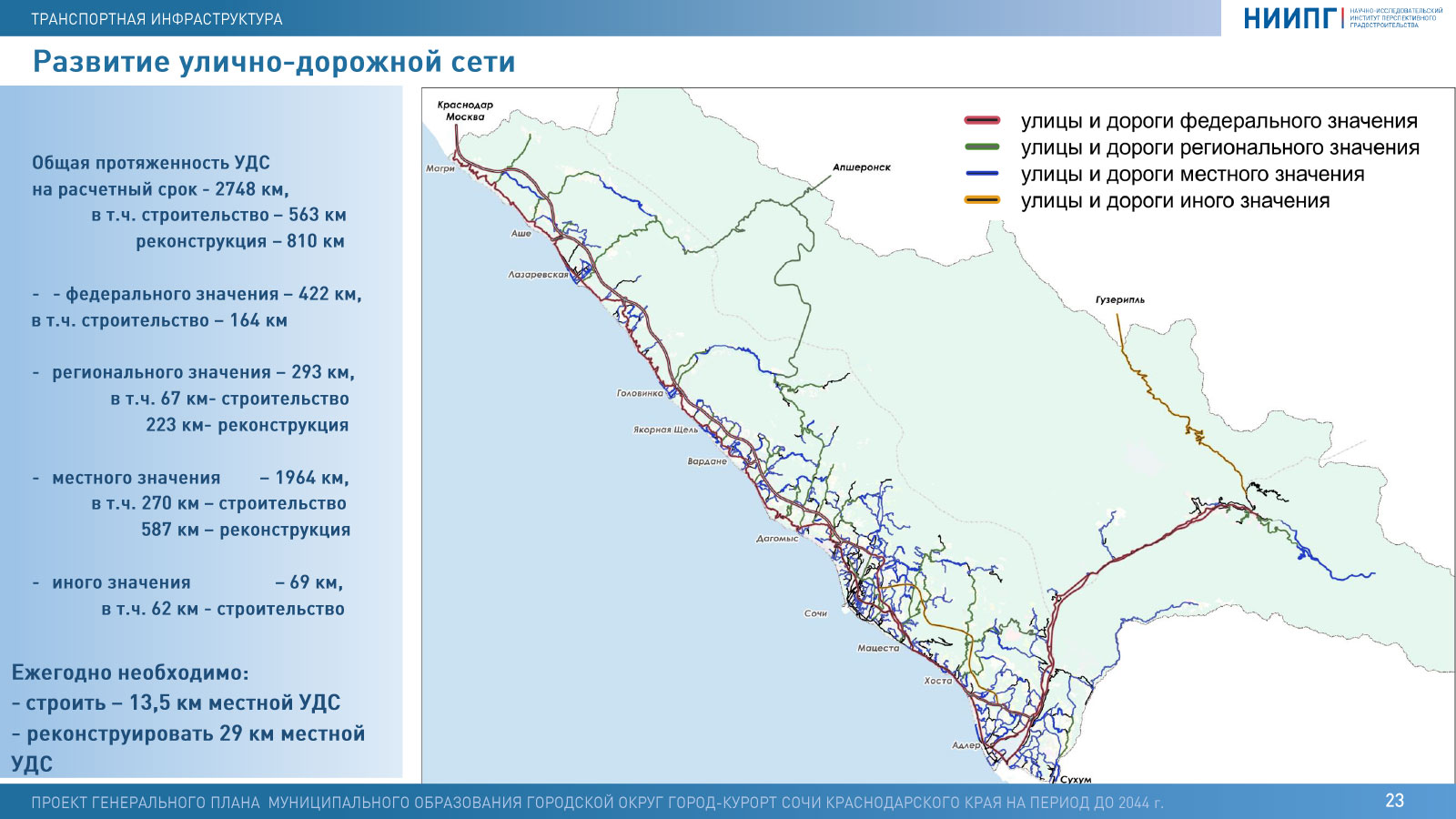Click the 'Лазаревская' map label
This screenshot has width=1456, height=819.
point(538,274)
